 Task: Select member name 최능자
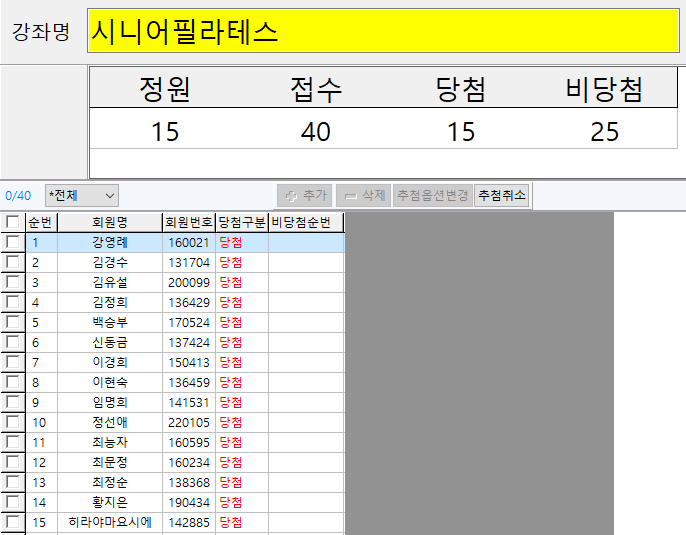(110, 443)
